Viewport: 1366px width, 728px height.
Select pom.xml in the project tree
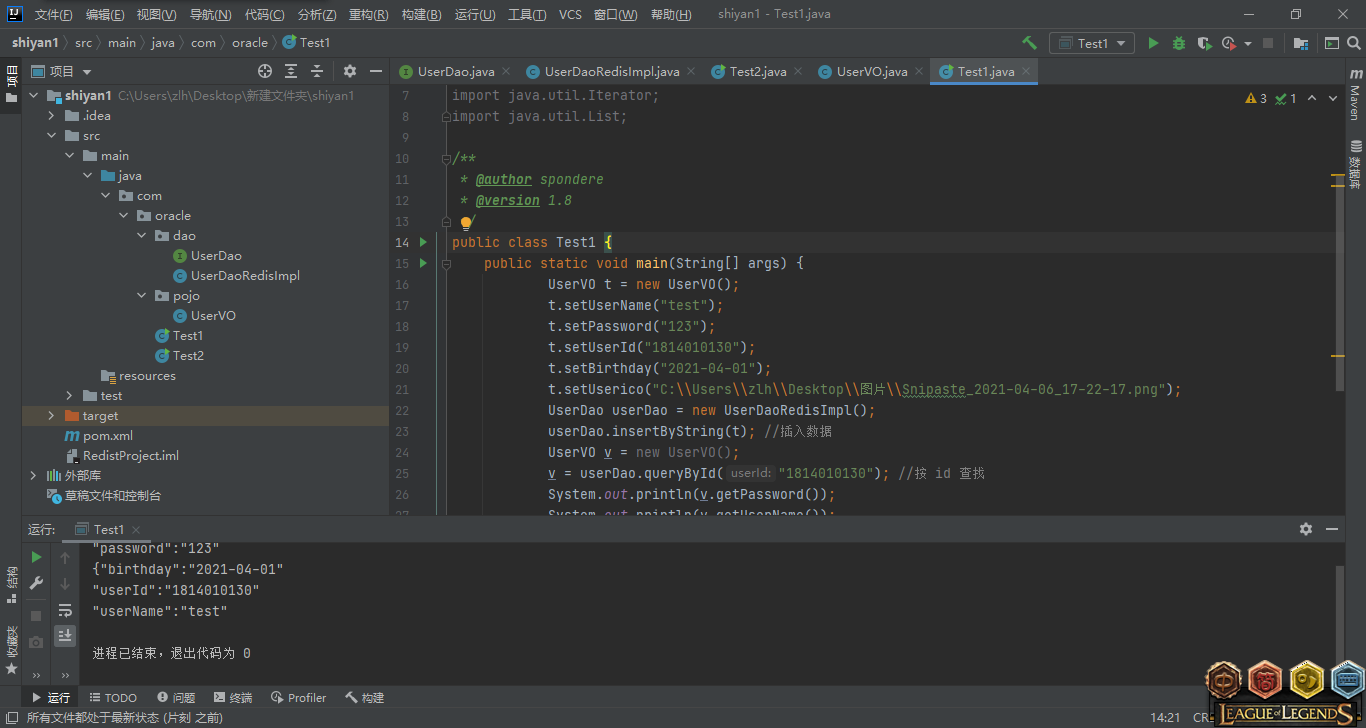click(107, 436)
